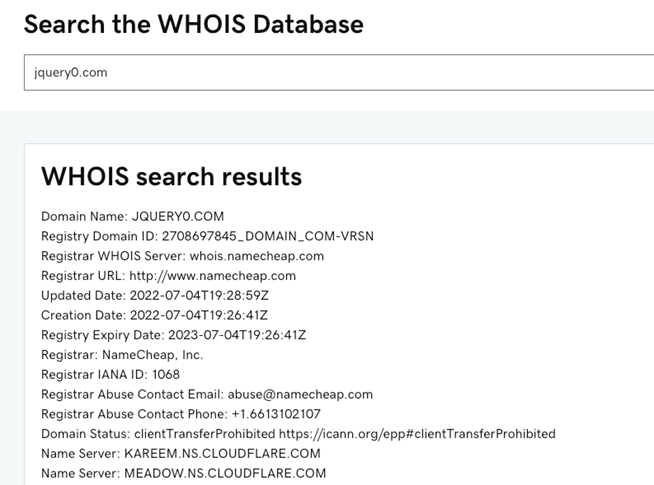Open the http://www.namecheap.com registrar URL
This screenshot has height=485, width=654.
[213, 276]
